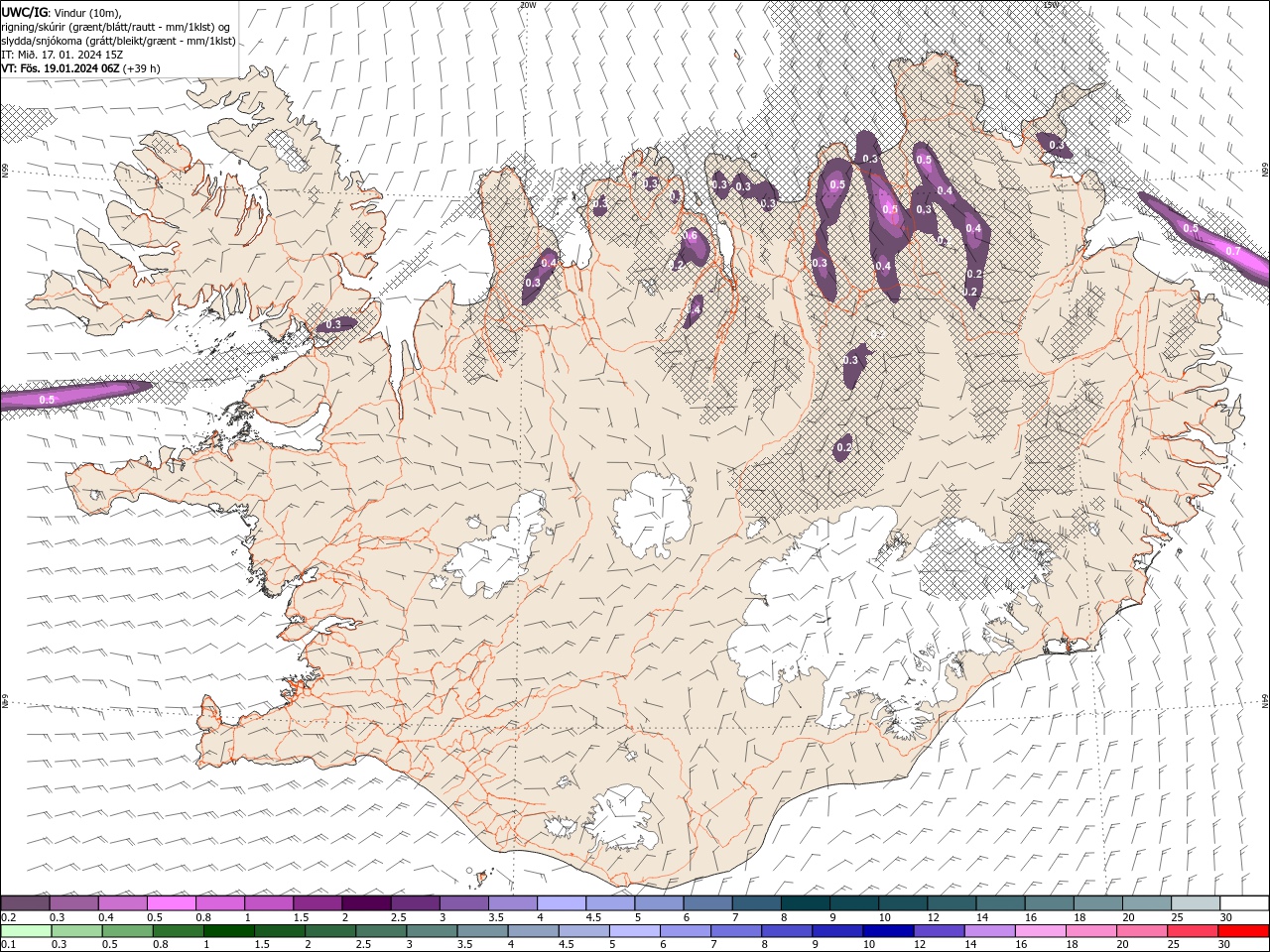This screenshot has height=952, width=1270.
Task: Select the pink lower swatch between 18 and 20
Action: (1089, 931)
